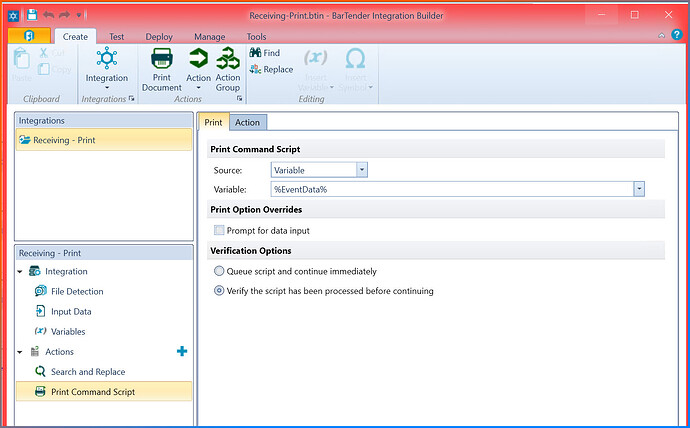Select Receiving - Print in Integrations list
The width and height of the screenshot is (690, 428).
tap(104, 140)
